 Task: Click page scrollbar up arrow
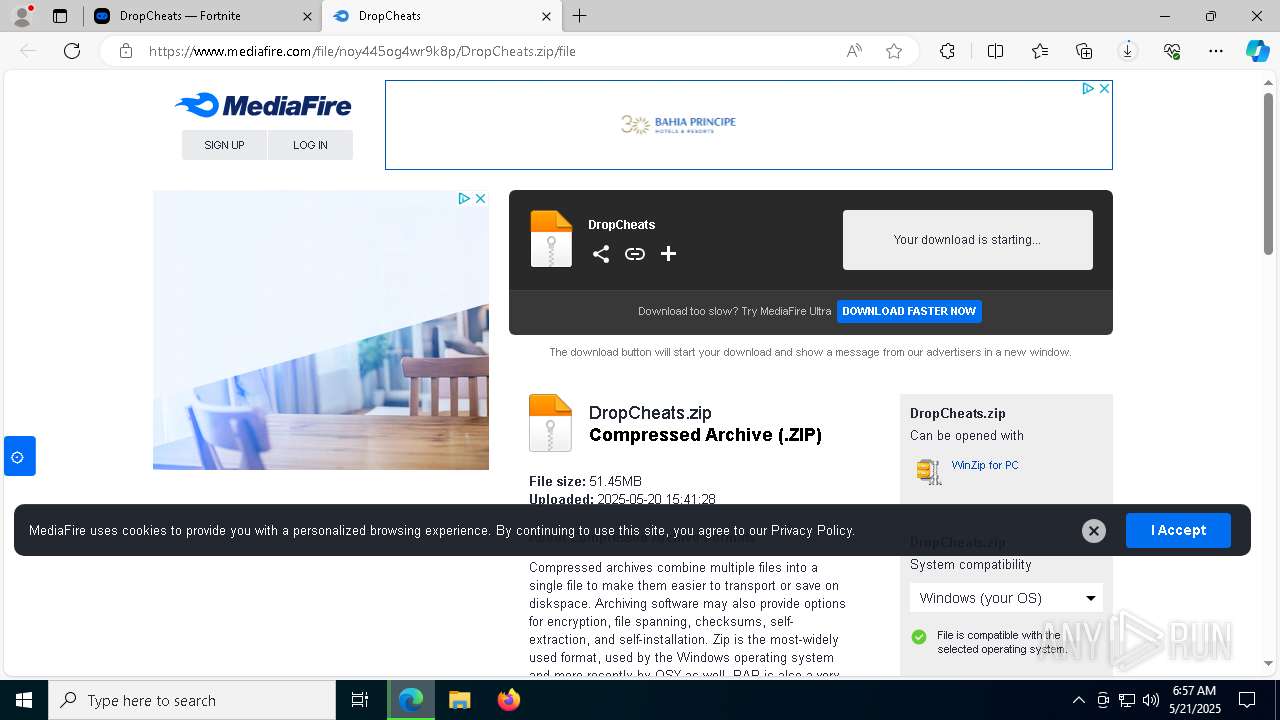pyautogui.click(x=1268, y=83)
